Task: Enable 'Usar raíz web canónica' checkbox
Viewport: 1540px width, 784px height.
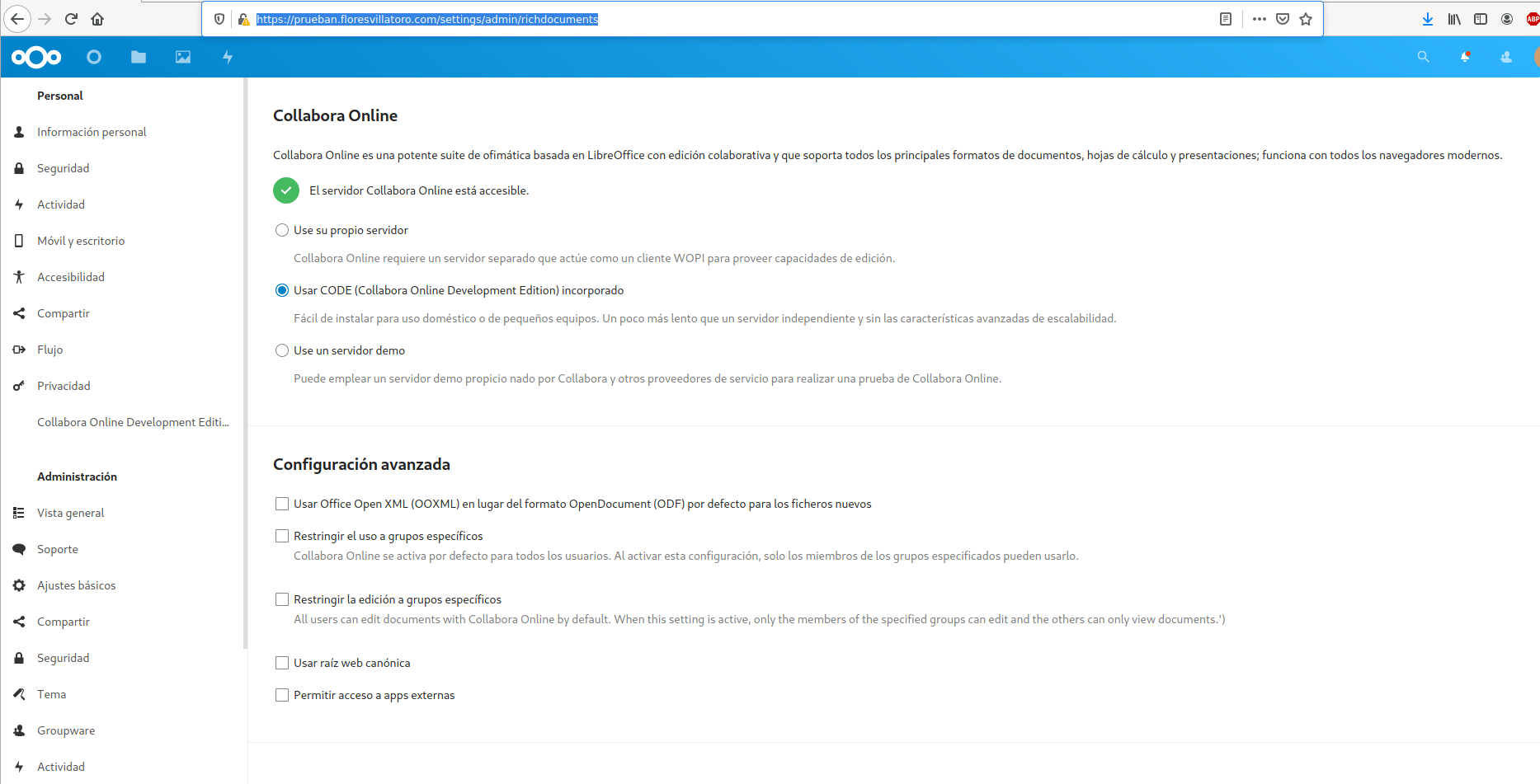Action: click(x=282, y=663)
